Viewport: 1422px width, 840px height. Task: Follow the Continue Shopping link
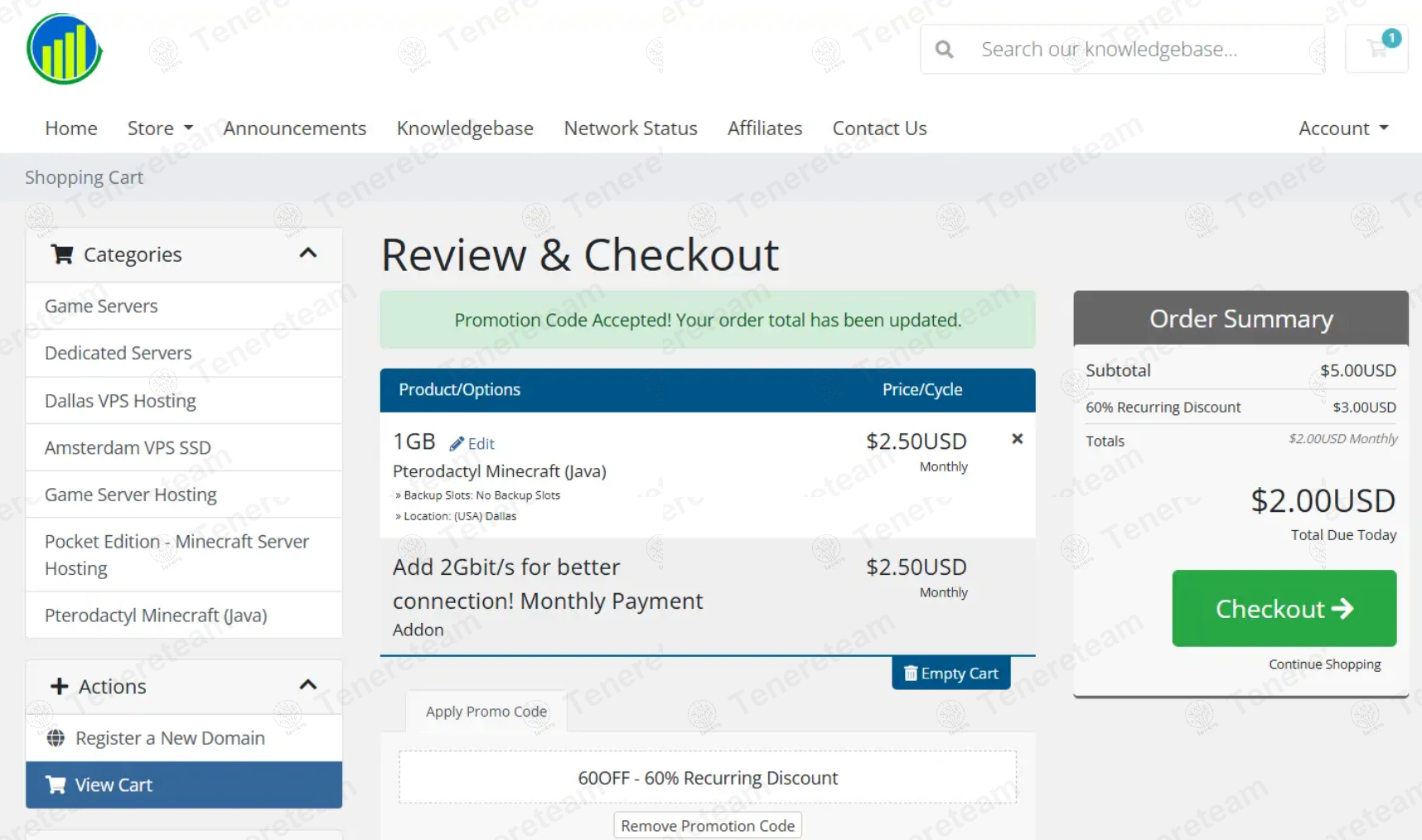pyautogui.click(x=1324, y=664)
